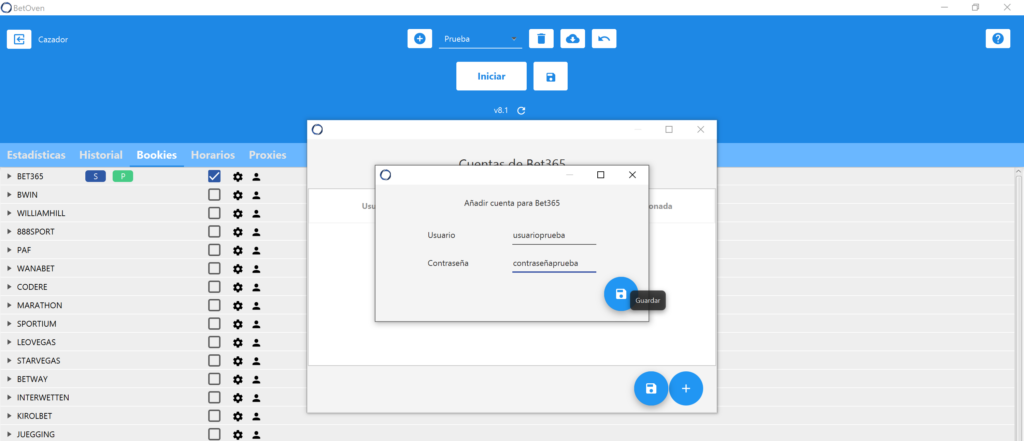The image size is (1024, 441).
Task: Click the bookies list vertical scrollbar
Action: click(x=1017, y=304)
